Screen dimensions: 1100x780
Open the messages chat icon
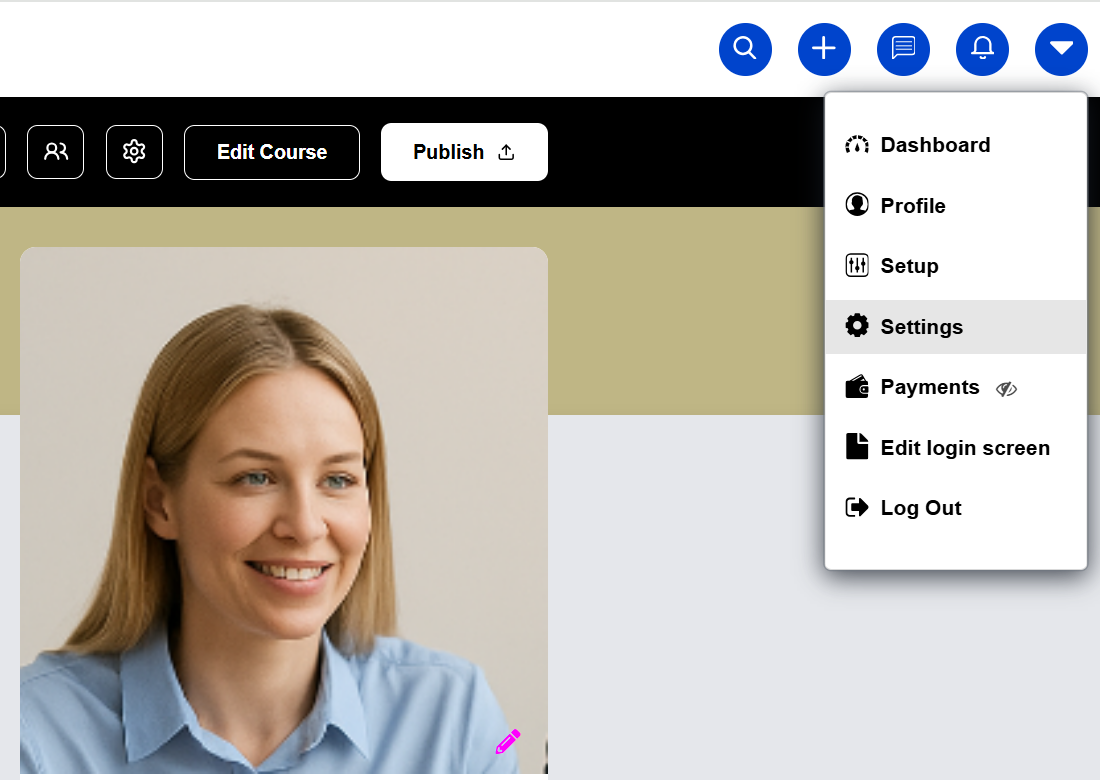coord(903,49)
